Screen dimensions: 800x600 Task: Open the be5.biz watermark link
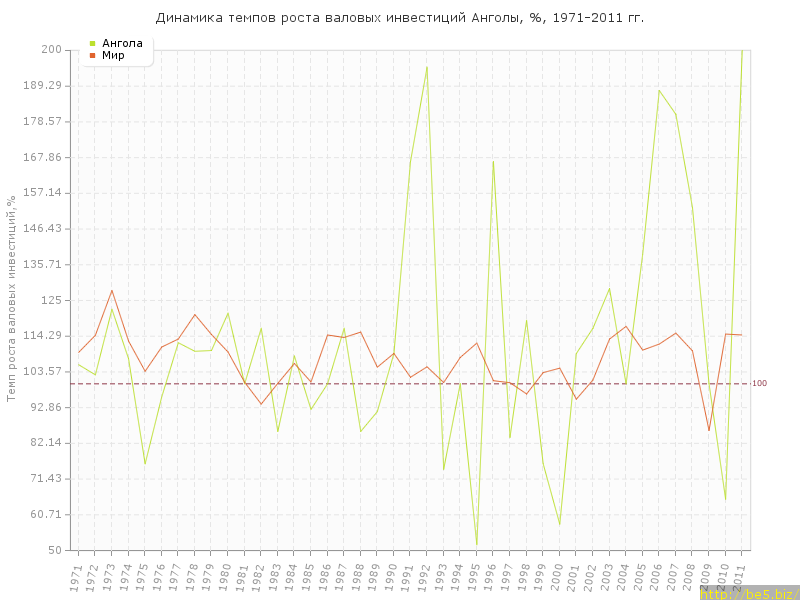748,594
